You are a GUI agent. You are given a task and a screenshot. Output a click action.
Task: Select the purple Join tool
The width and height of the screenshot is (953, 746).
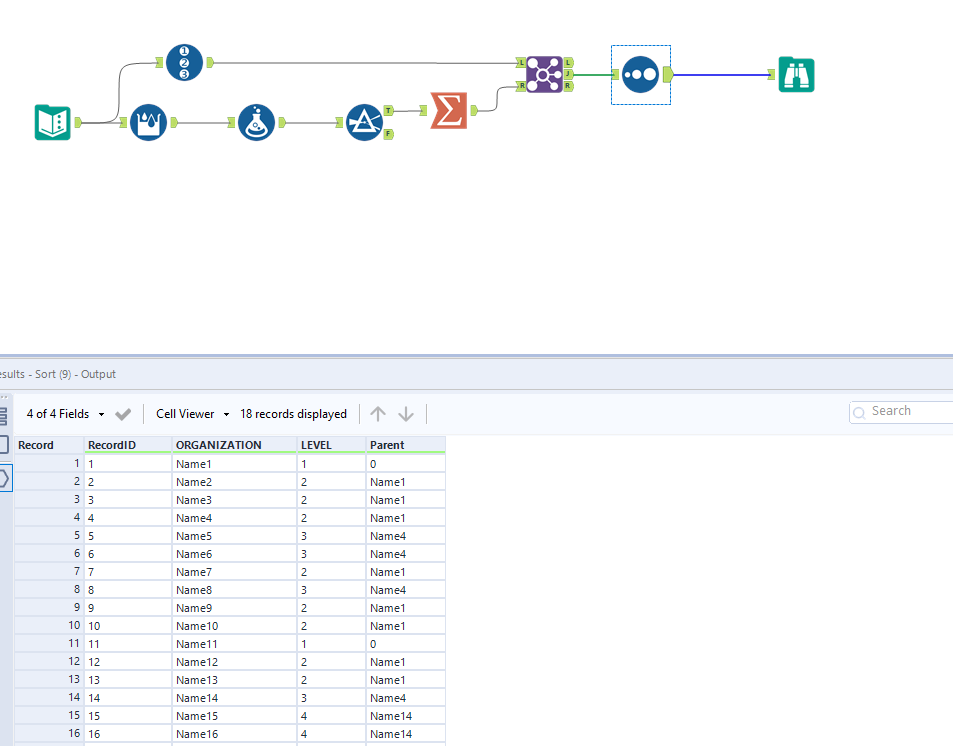[544, 72]
